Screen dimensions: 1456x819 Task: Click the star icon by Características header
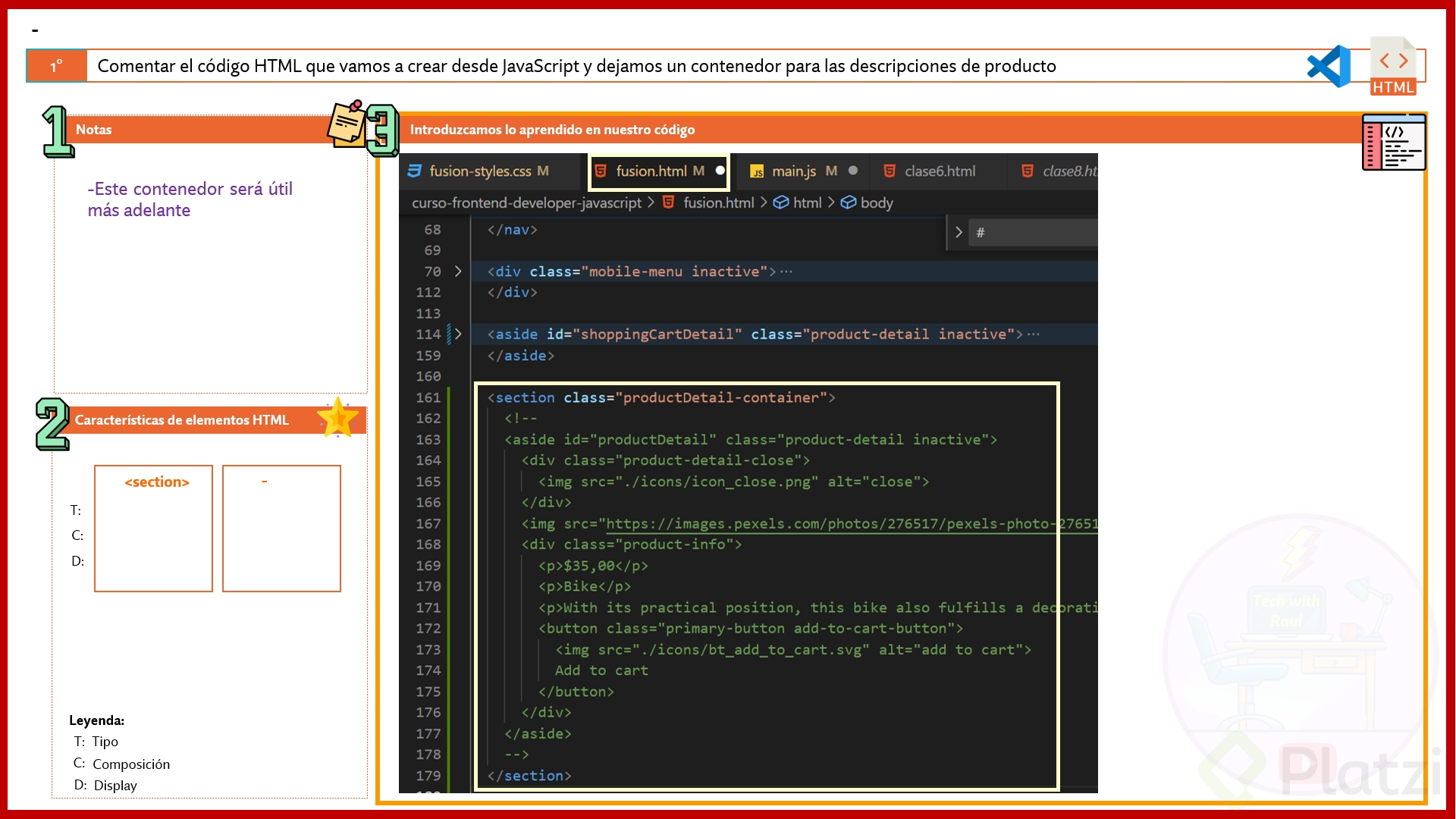[x=337, y=418]
